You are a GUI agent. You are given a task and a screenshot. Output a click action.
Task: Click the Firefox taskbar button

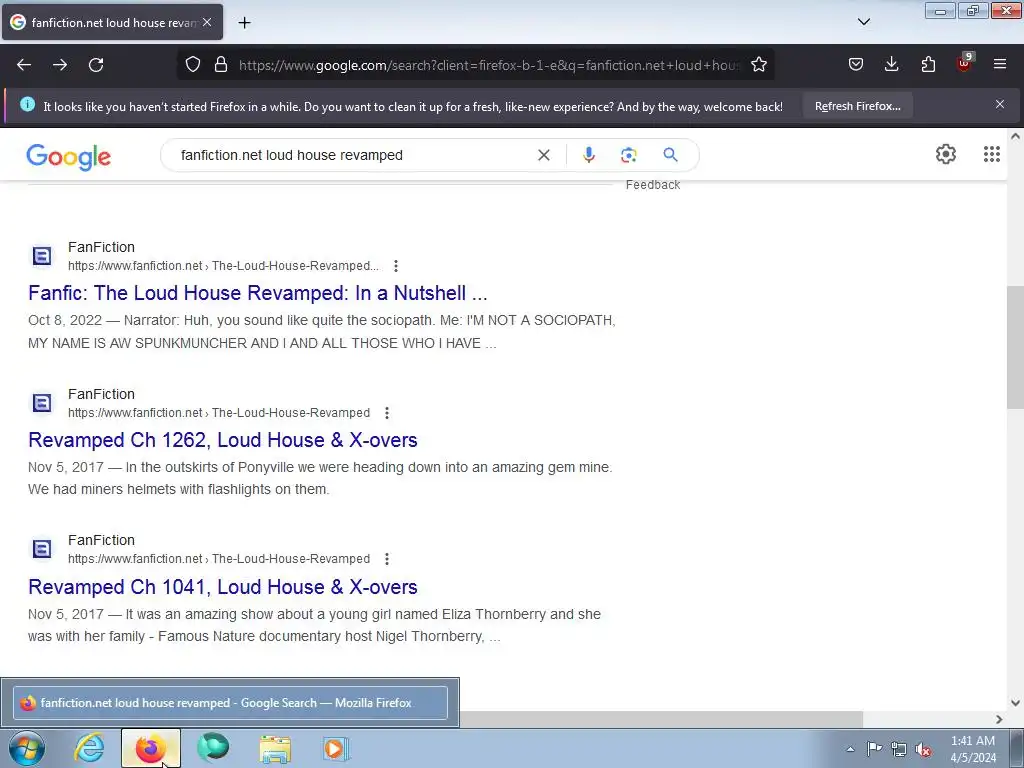151,748
